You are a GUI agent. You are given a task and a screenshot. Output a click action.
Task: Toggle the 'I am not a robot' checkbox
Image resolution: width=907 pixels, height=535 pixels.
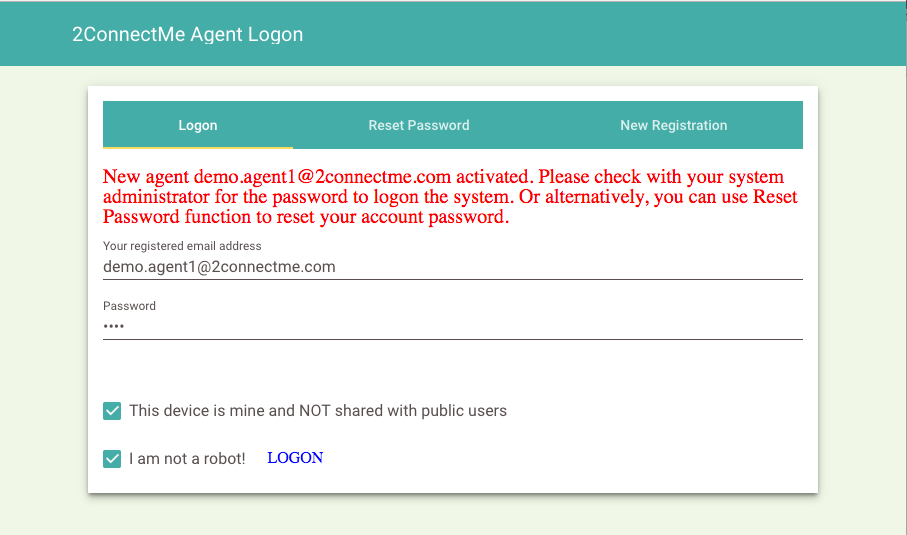[112, 459]
